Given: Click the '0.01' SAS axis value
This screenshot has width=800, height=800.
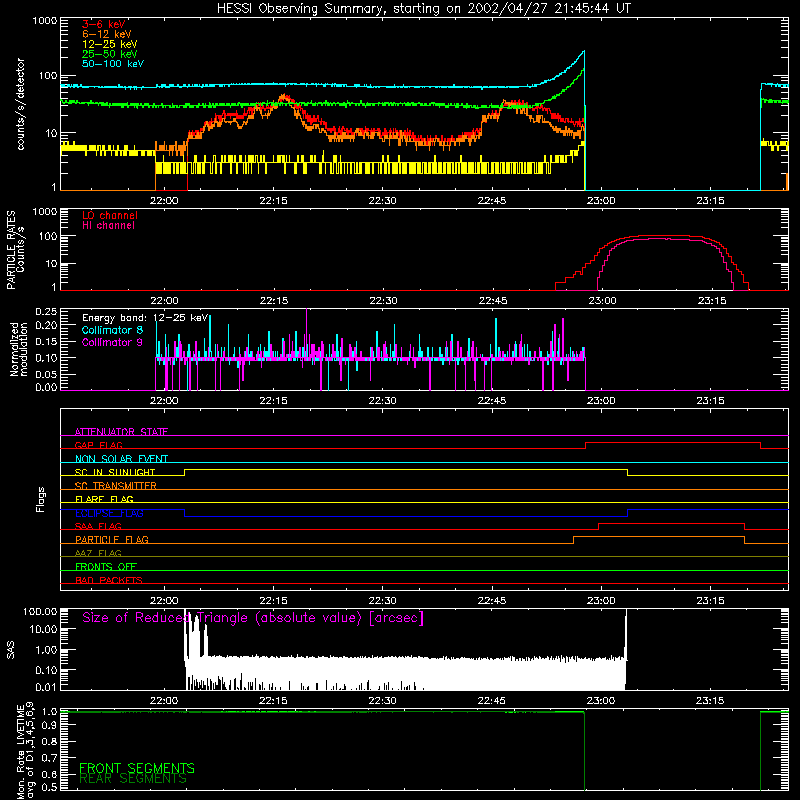Looking at the screenshot, I should (x=46, y=687).
